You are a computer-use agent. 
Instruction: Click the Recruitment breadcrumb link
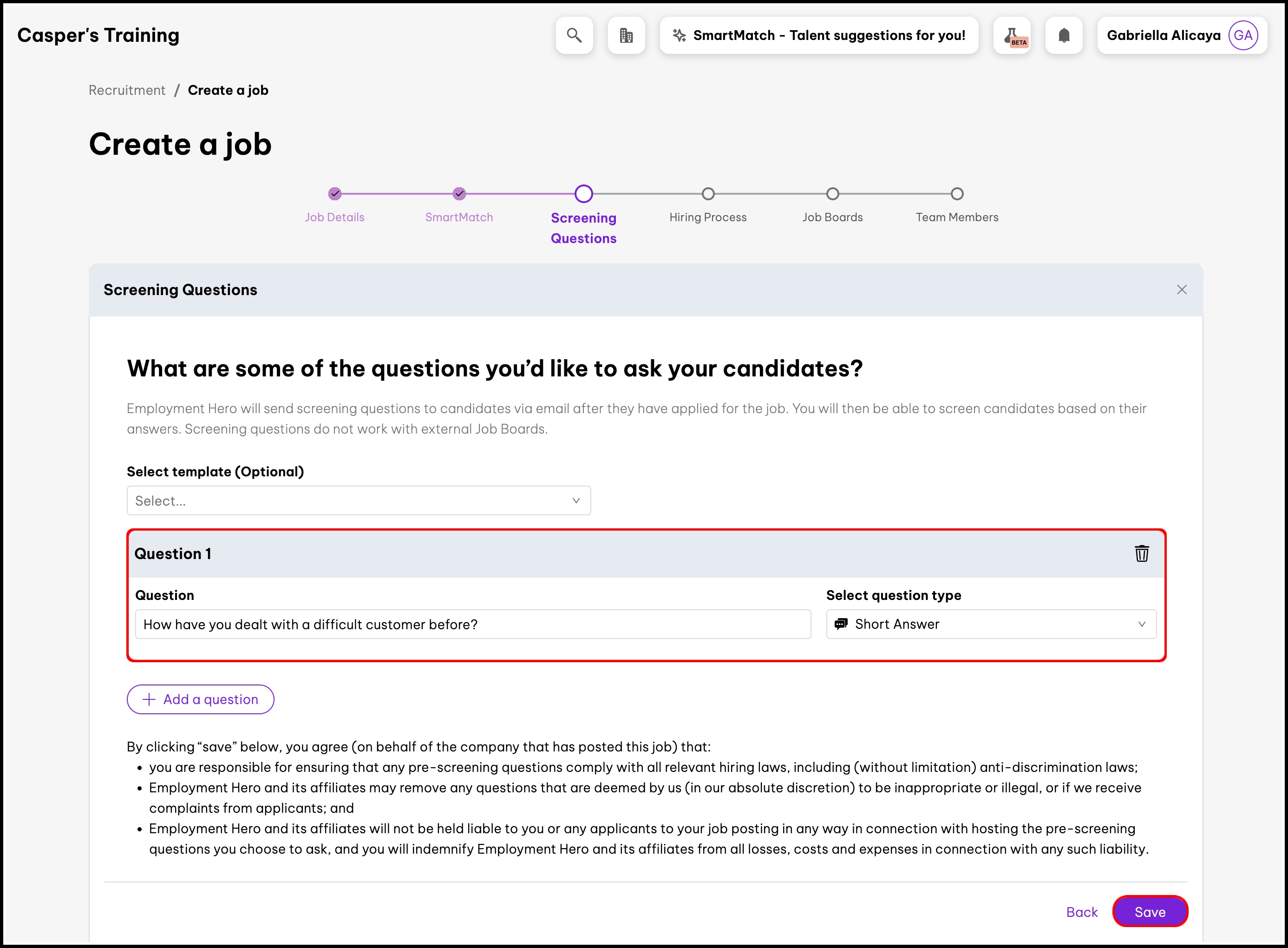tap(127, 90)
